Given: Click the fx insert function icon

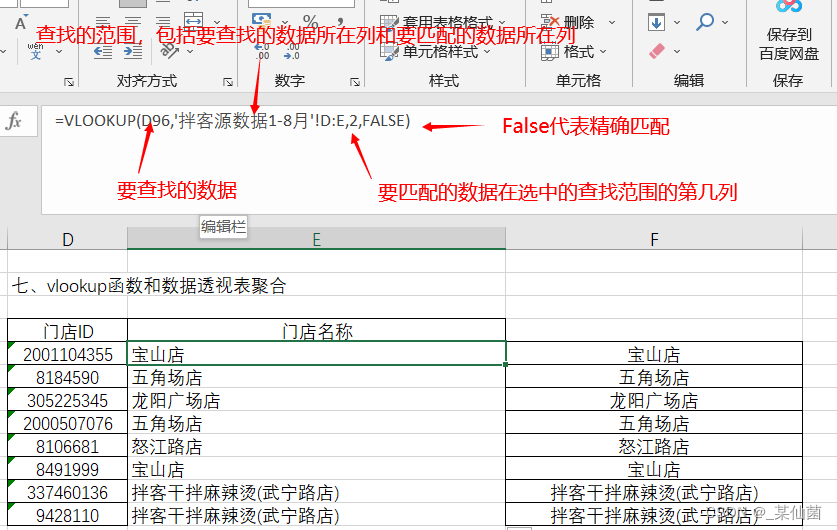Looking at the screenshot, I should pos(14,121).
